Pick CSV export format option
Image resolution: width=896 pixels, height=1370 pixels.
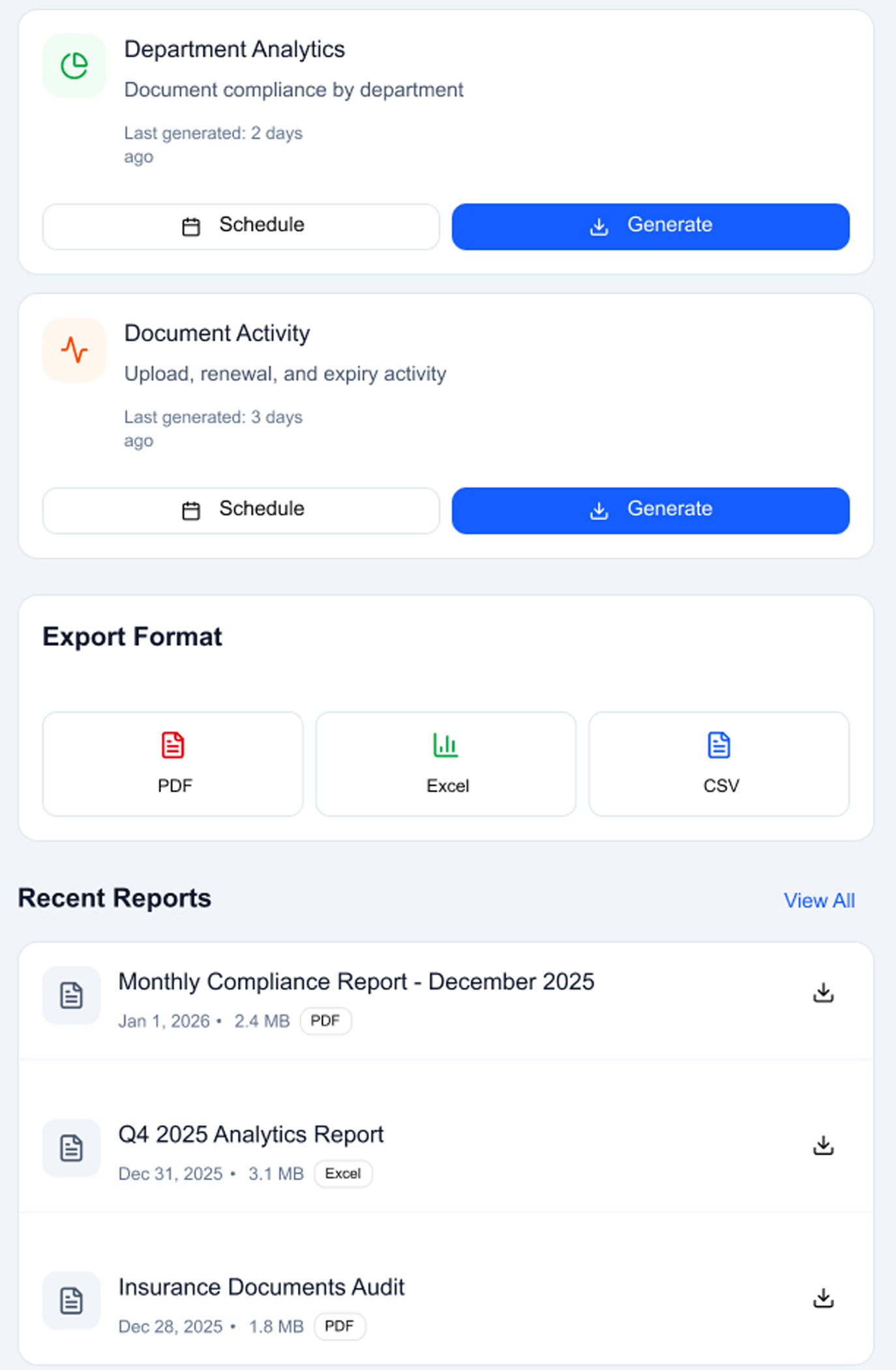click(x=719, y=763)
